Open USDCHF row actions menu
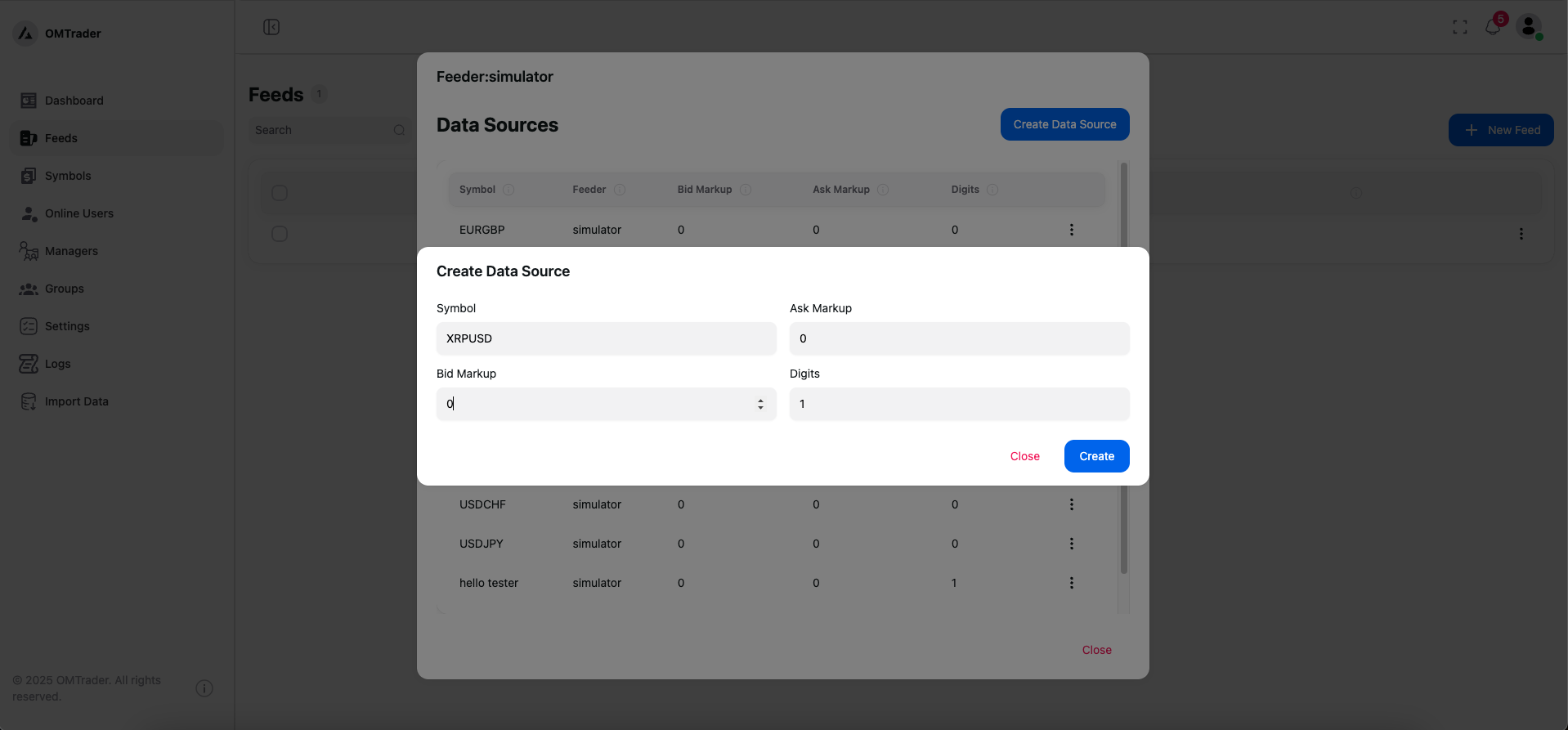Viewport: 1568px width, 730px height. [x=1072, y=504]
